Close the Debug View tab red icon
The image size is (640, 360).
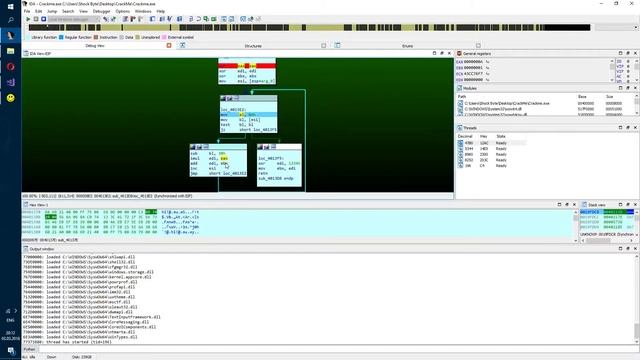point(169,45)
